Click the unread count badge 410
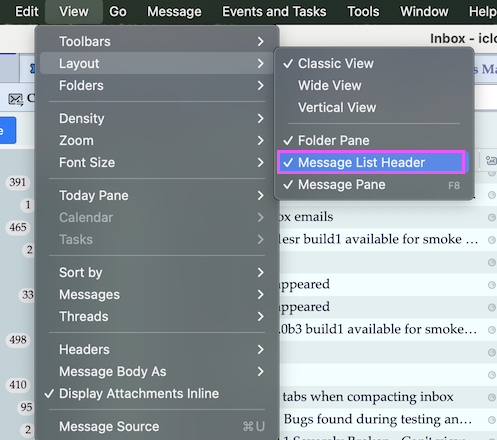 click(18, 385)
